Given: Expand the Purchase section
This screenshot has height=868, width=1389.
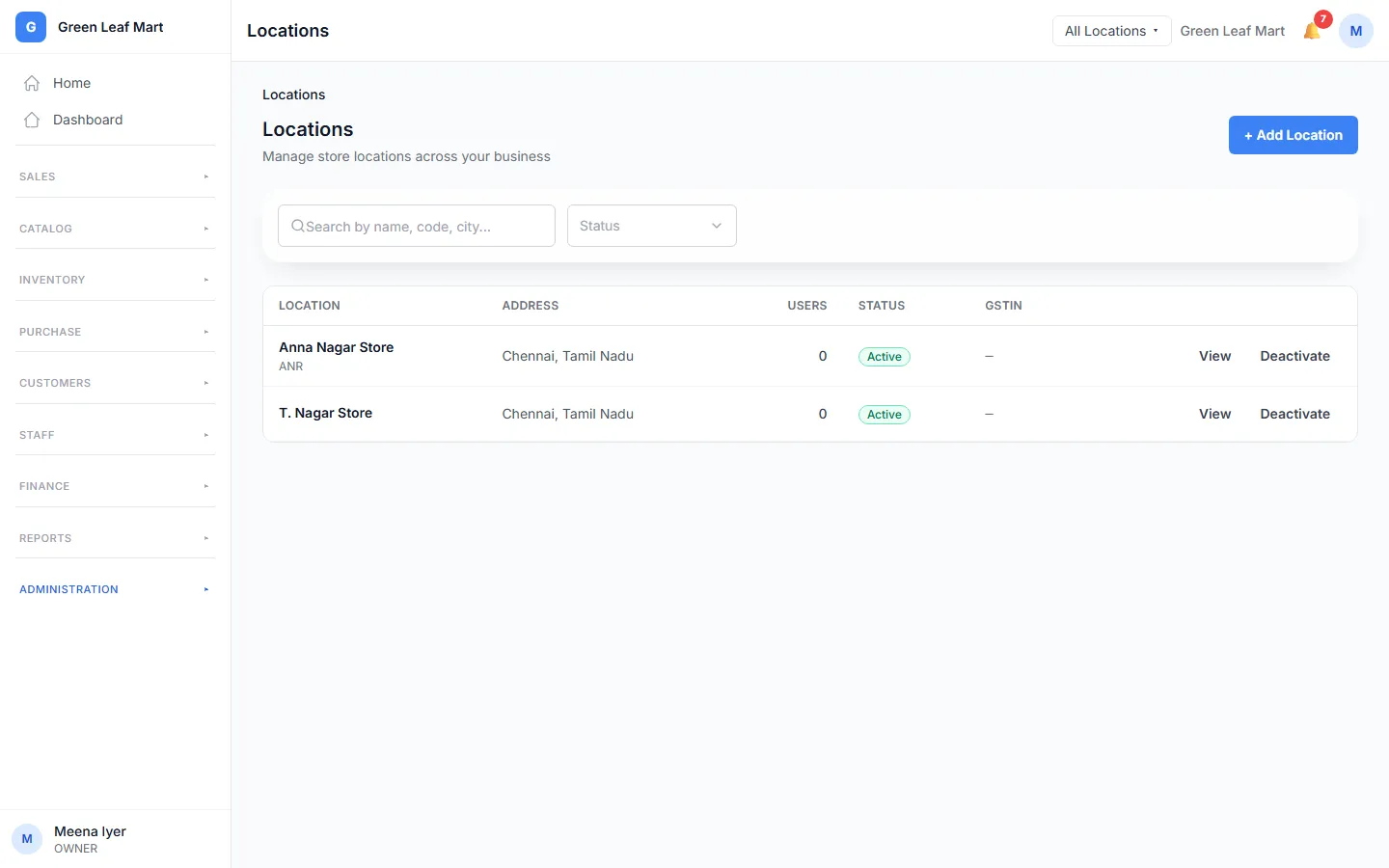Looking at the screenshot, I should [x=116, y=332].
